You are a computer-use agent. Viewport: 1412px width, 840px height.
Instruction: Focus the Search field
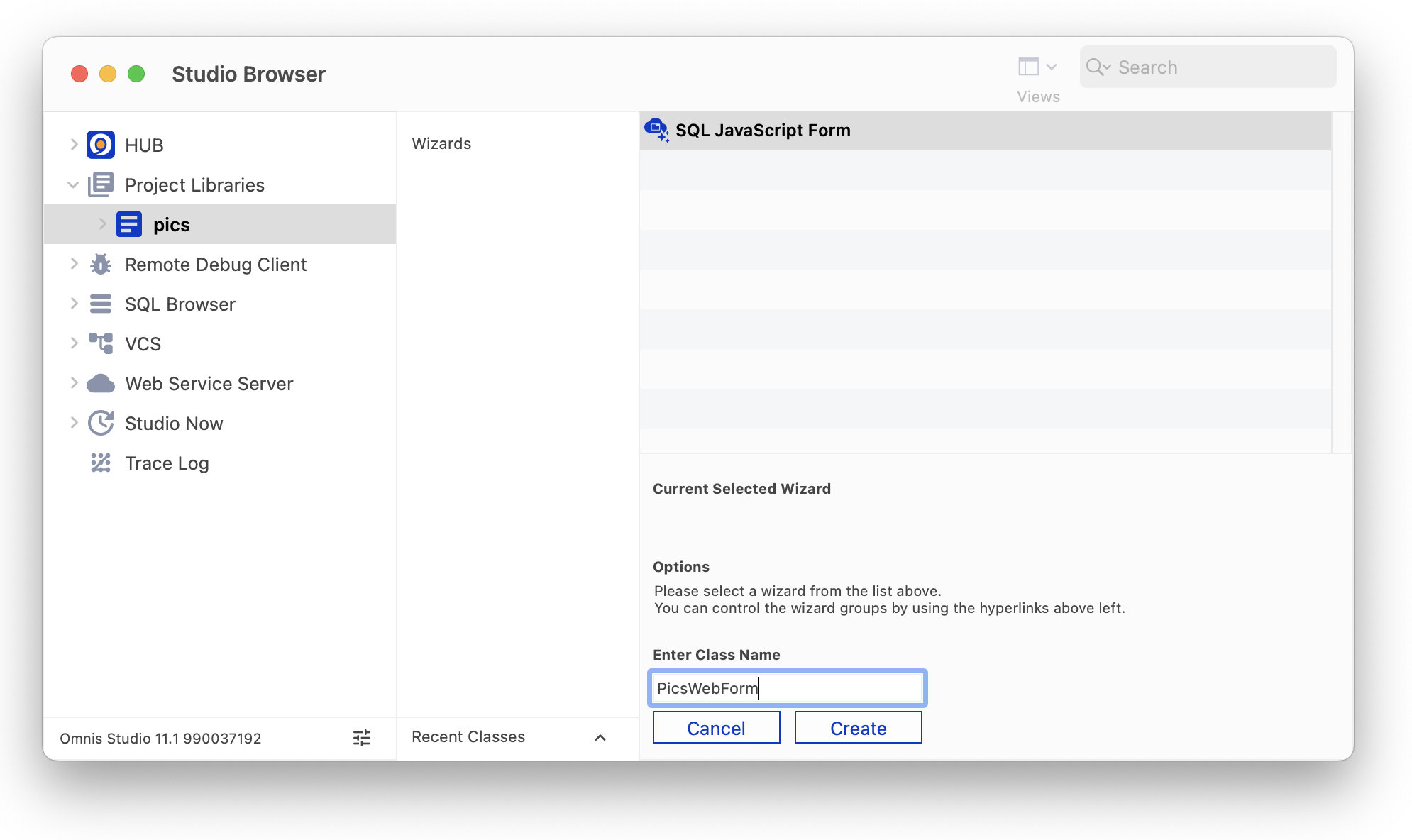tap(1208, 67)
